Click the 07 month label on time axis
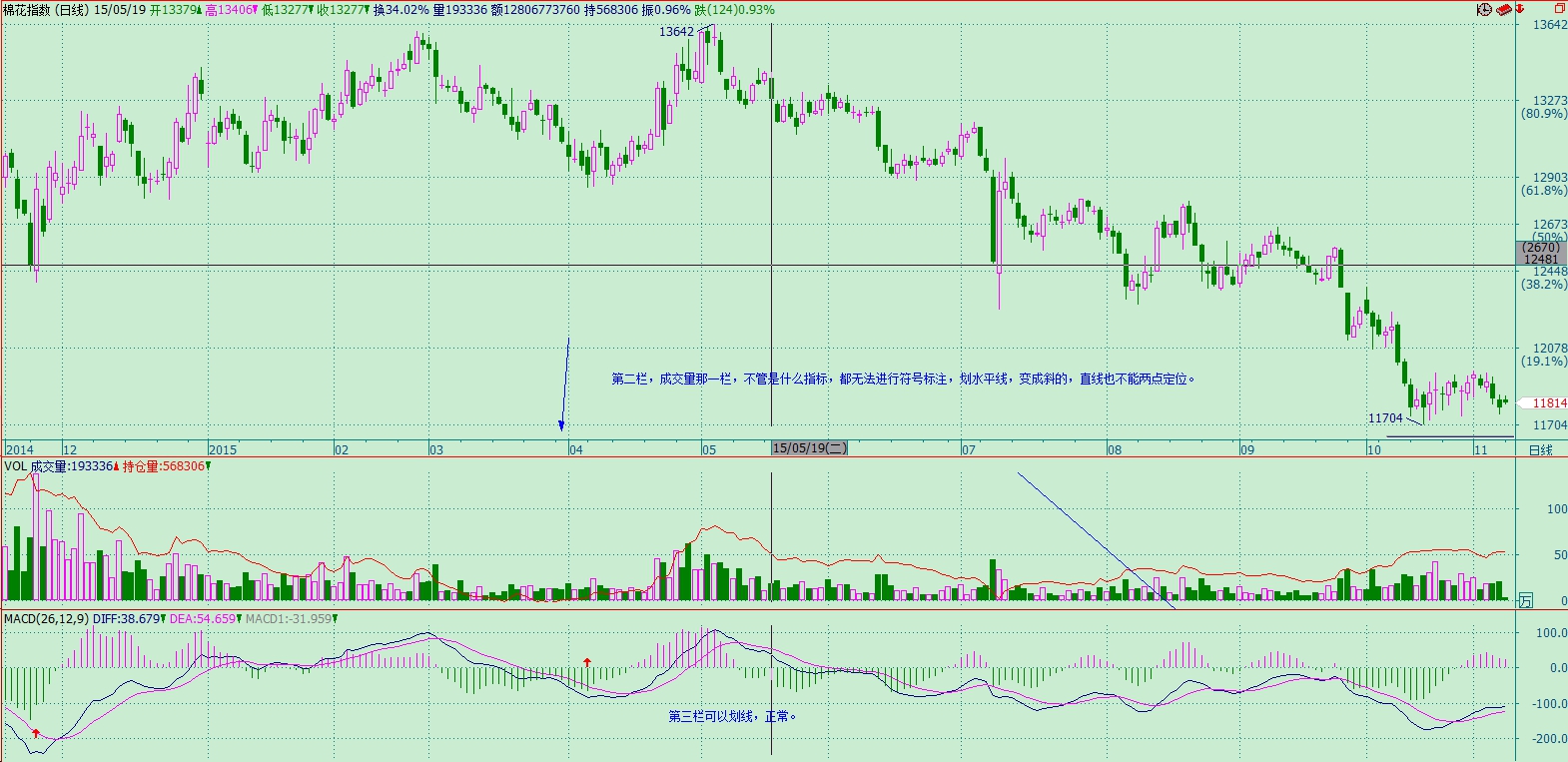1568x762 pixels. click(x=968, y=449)
